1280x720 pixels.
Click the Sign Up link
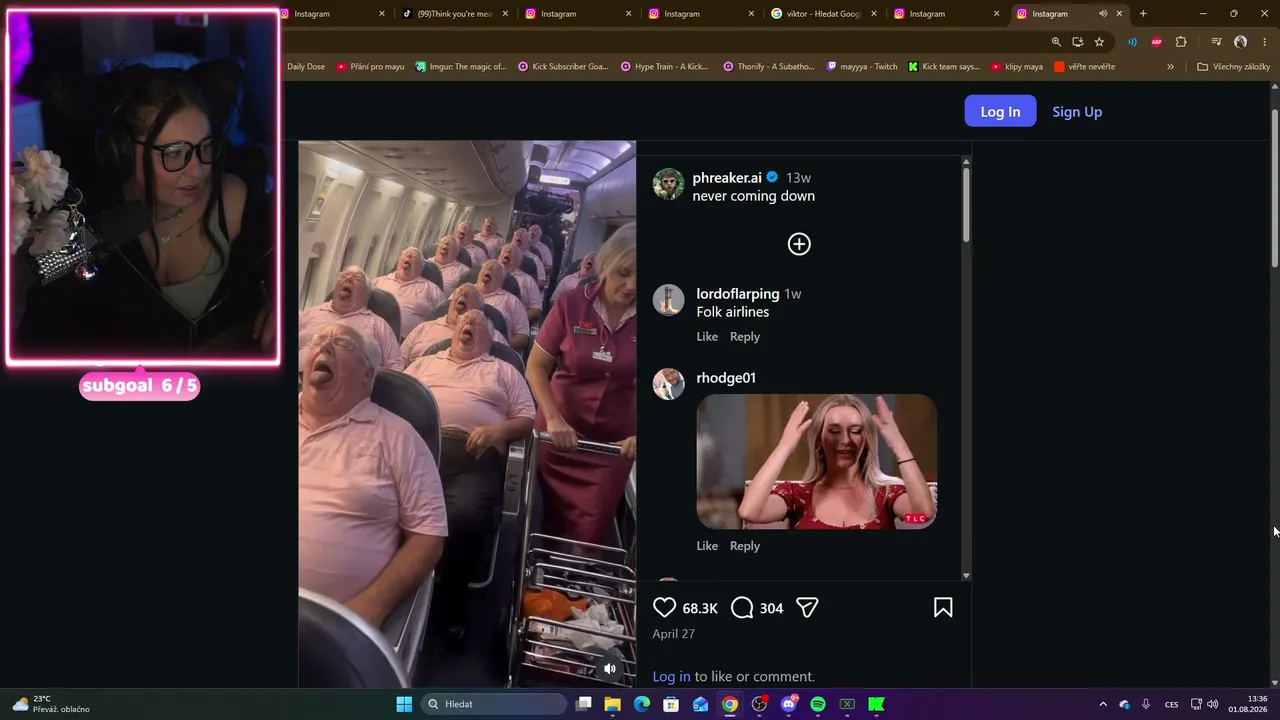click(x=1077, y=111)
